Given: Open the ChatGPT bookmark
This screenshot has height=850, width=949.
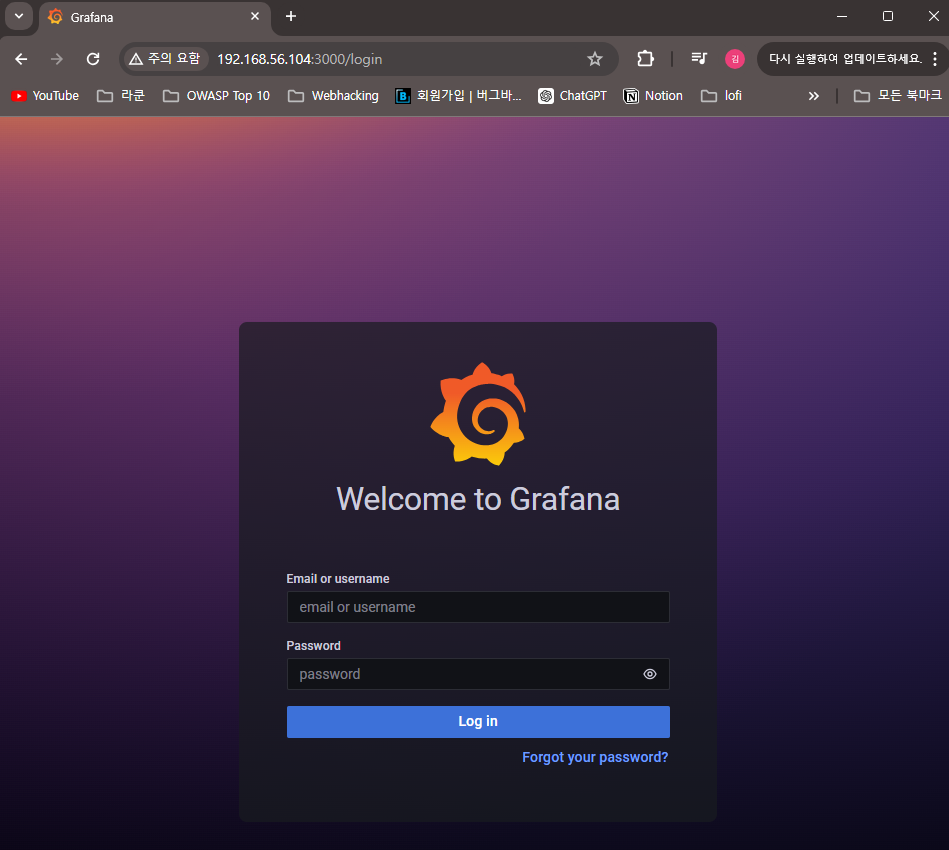Looking at the screenshot, I should (x=573, y=96).
